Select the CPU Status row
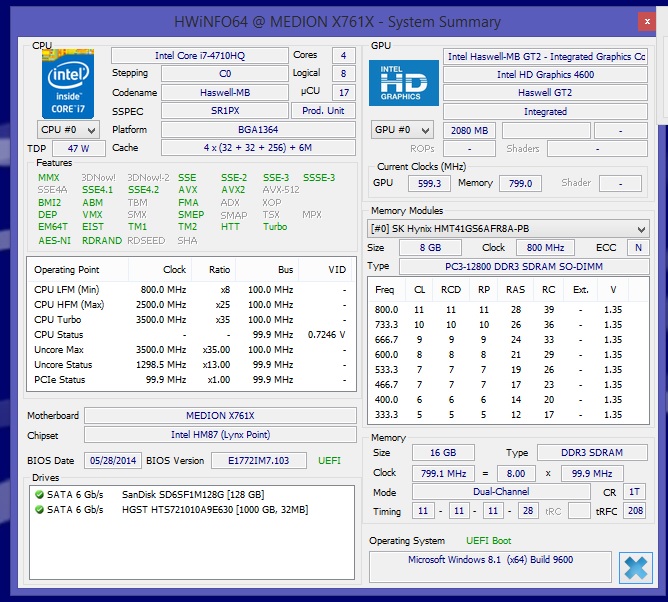The height and width of the screenshot is (602, 668). coord(190,334)
